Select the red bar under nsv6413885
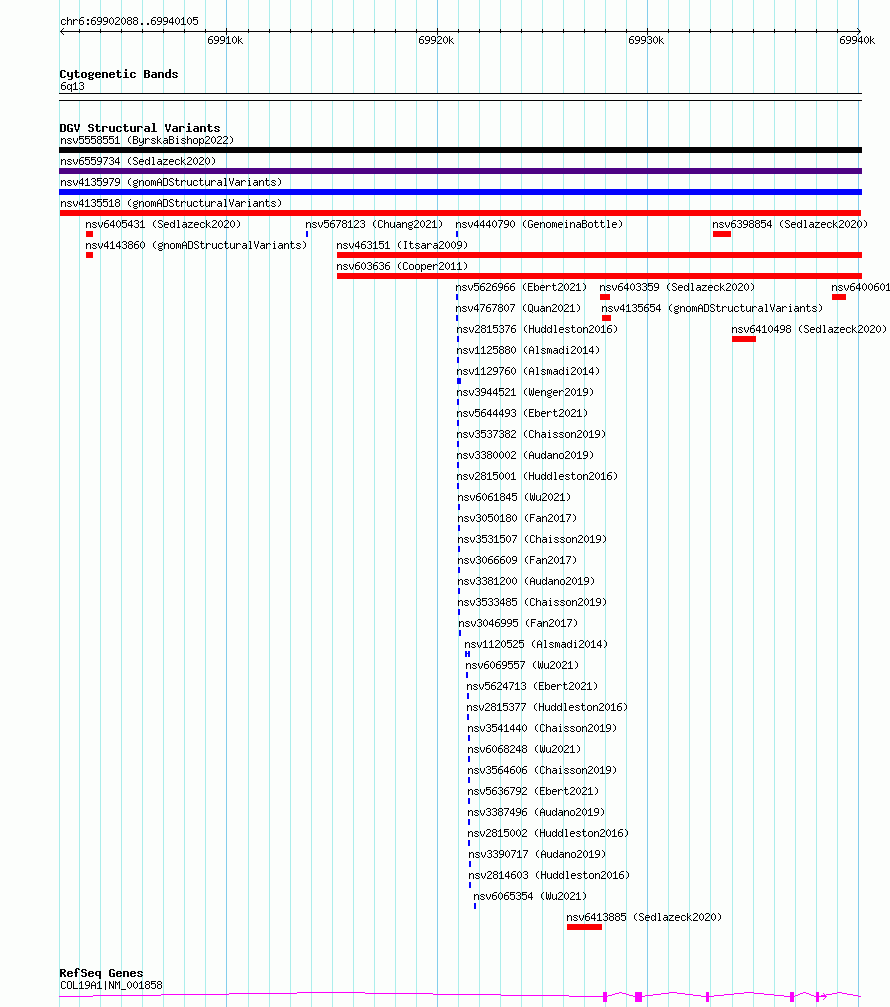Screen dimensions: 890x1007 click(584, 927)
